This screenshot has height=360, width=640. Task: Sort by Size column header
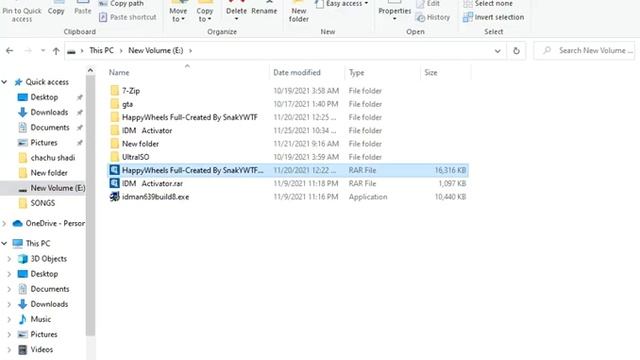(431, 73)
